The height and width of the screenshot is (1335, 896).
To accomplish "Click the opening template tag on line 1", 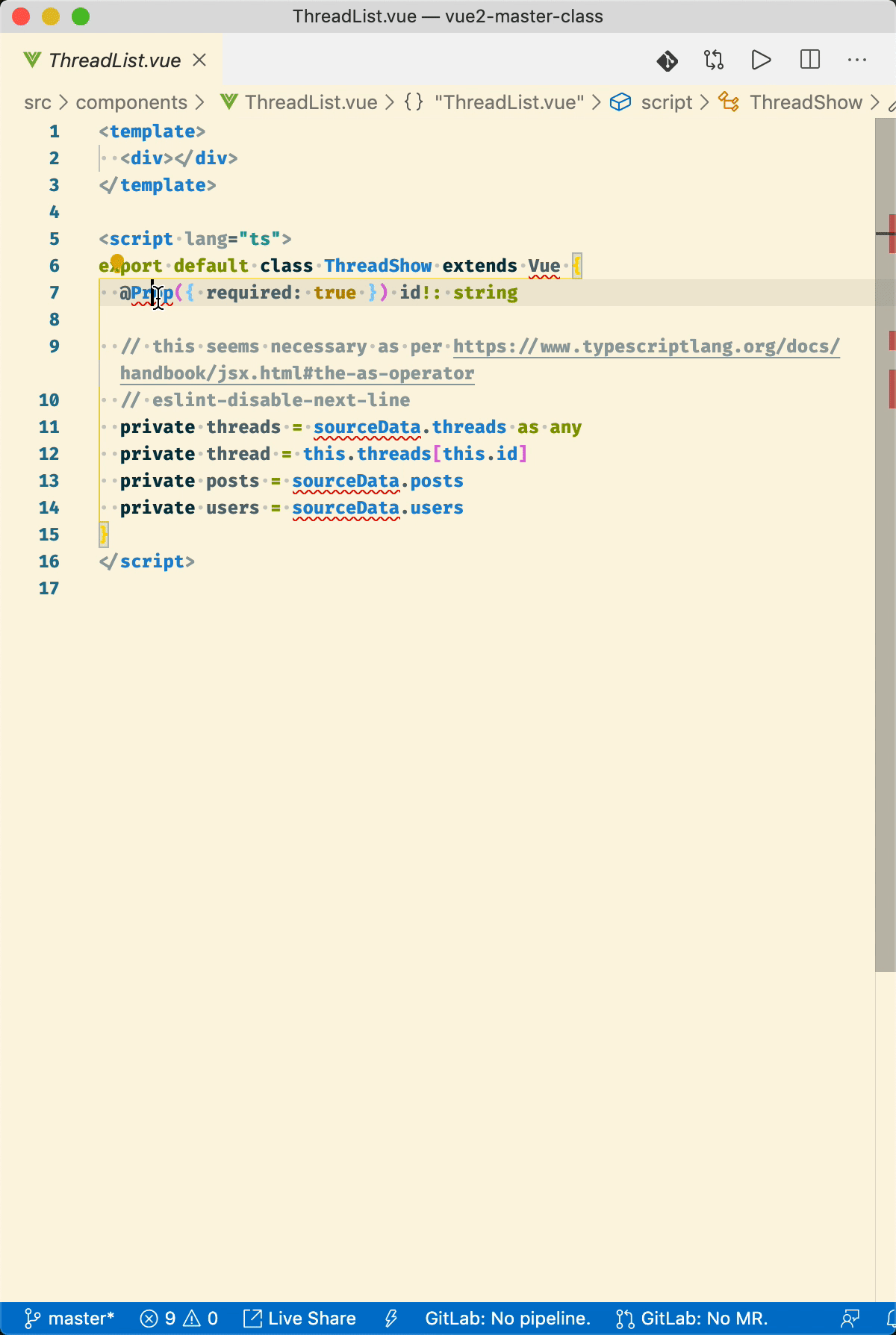I will 152,131.
